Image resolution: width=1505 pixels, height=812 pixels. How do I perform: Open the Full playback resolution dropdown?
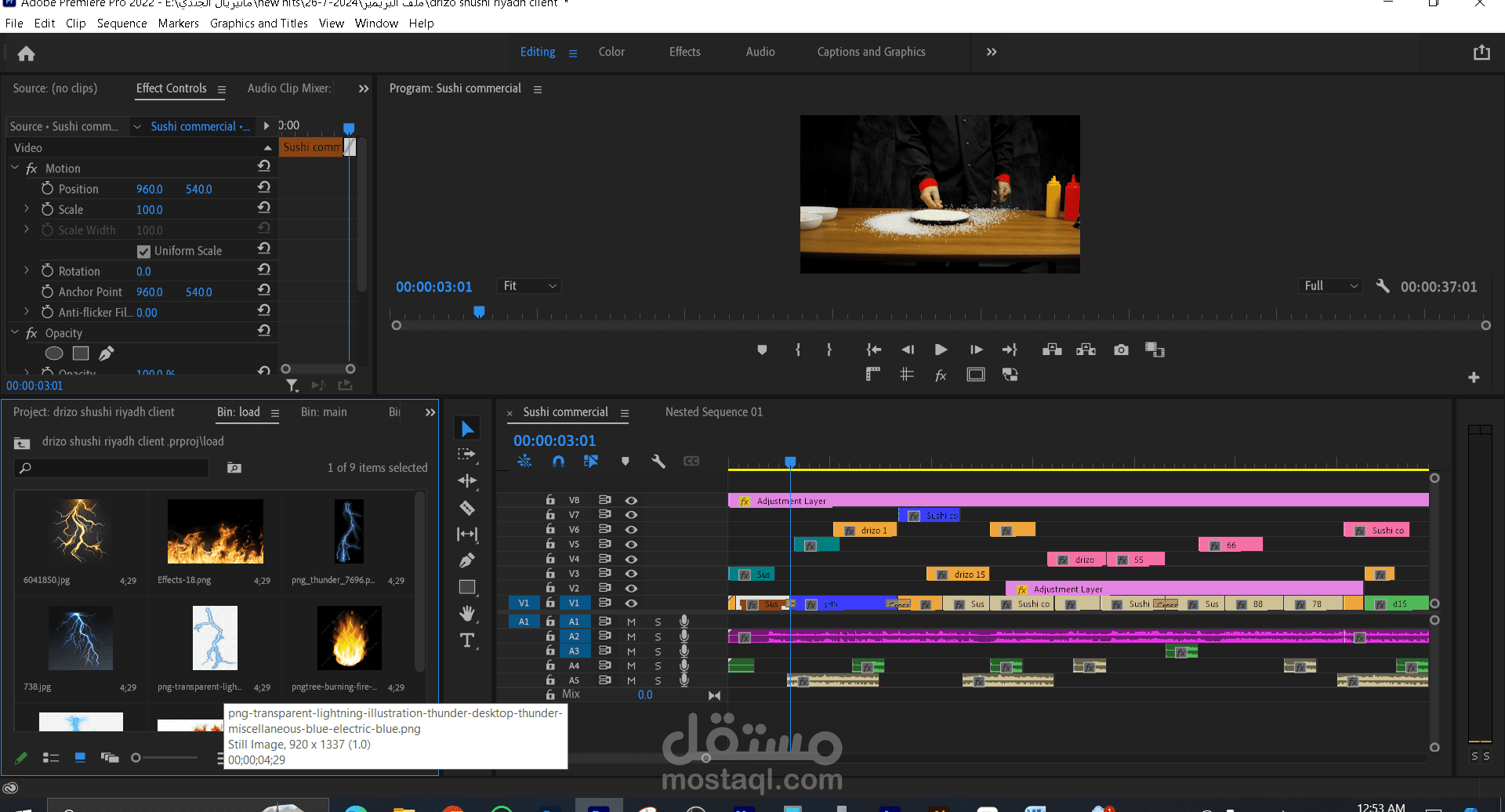(x=1330, y=286)
